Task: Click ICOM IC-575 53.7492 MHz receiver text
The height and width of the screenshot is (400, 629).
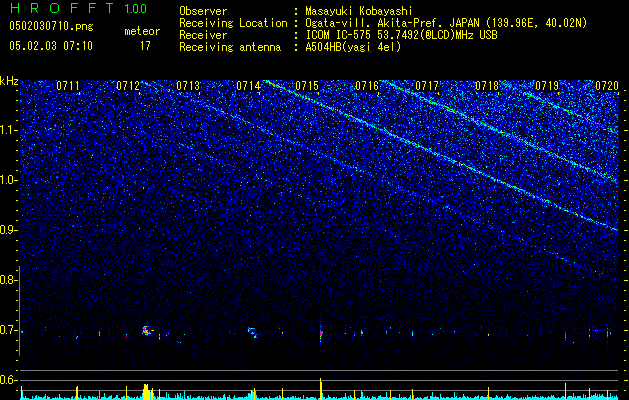Action: (x=401, y=35)
